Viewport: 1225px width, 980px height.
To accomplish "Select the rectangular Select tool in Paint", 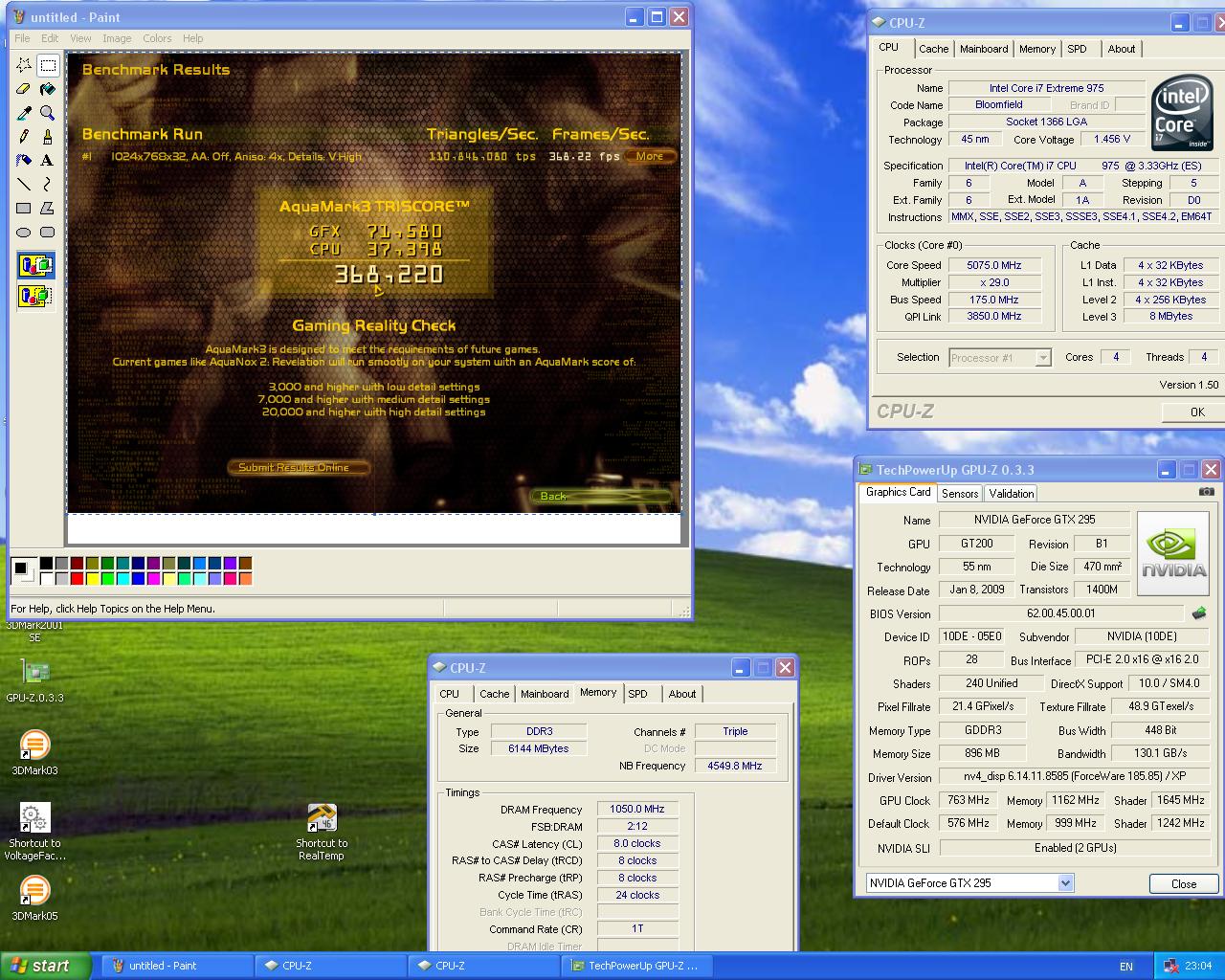I will pyautogui.click(x=48, y=65).
